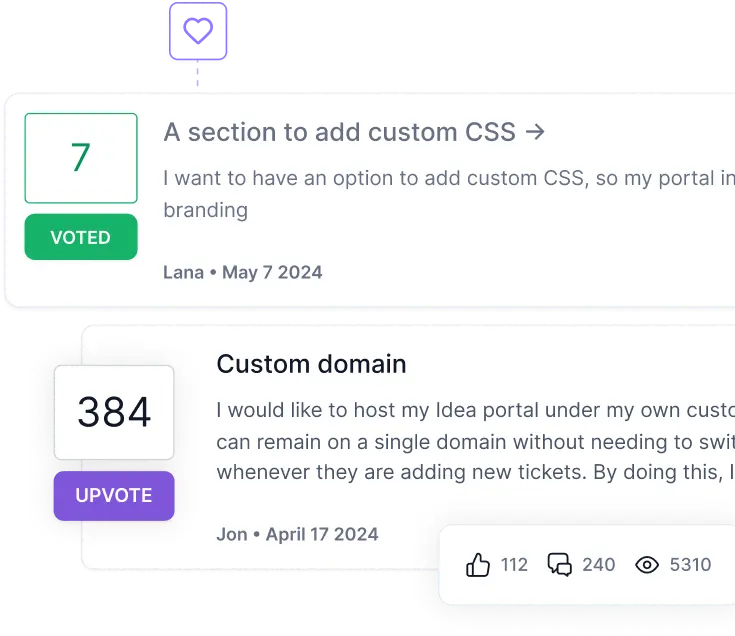735x636 pixels.
Task: Click the arrow after custom CSS title
Action: point(535,132)
